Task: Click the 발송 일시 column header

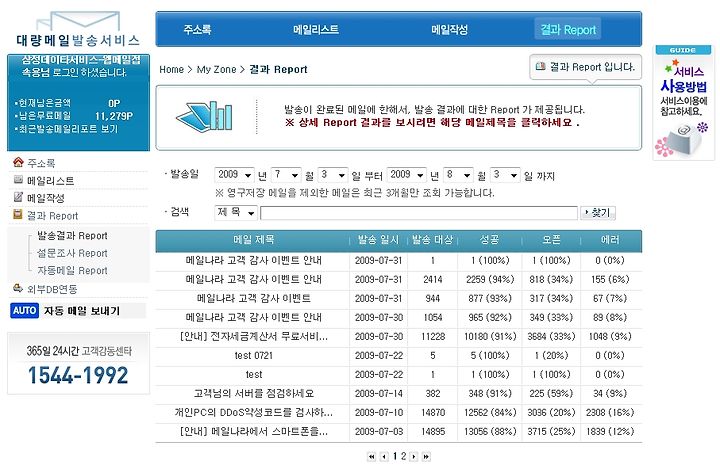Action: (x=378, y=240)
